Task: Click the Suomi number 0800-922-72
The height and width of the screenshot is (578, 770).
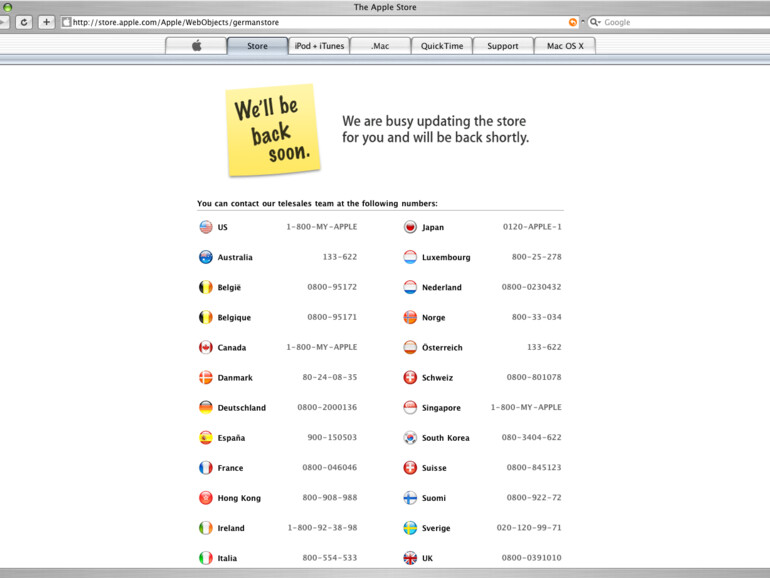Action: (534, 497)
